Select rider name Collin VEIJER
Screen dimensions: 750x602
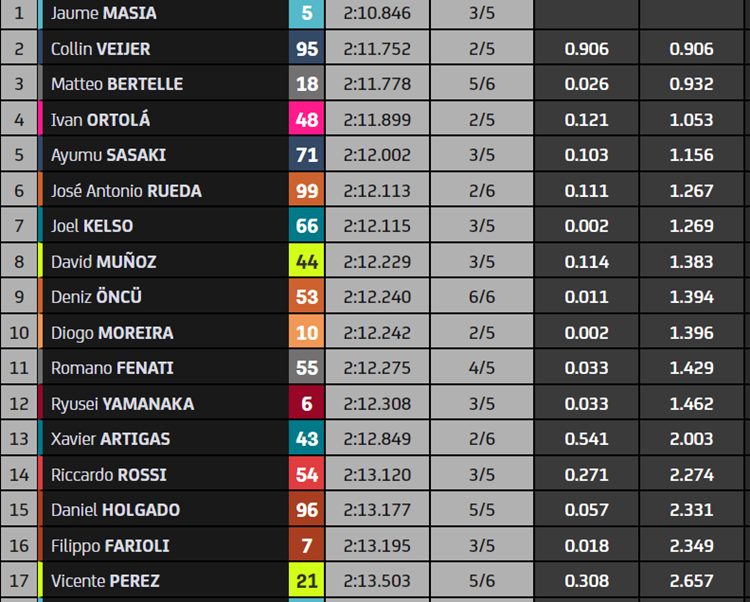pos(100,49)
